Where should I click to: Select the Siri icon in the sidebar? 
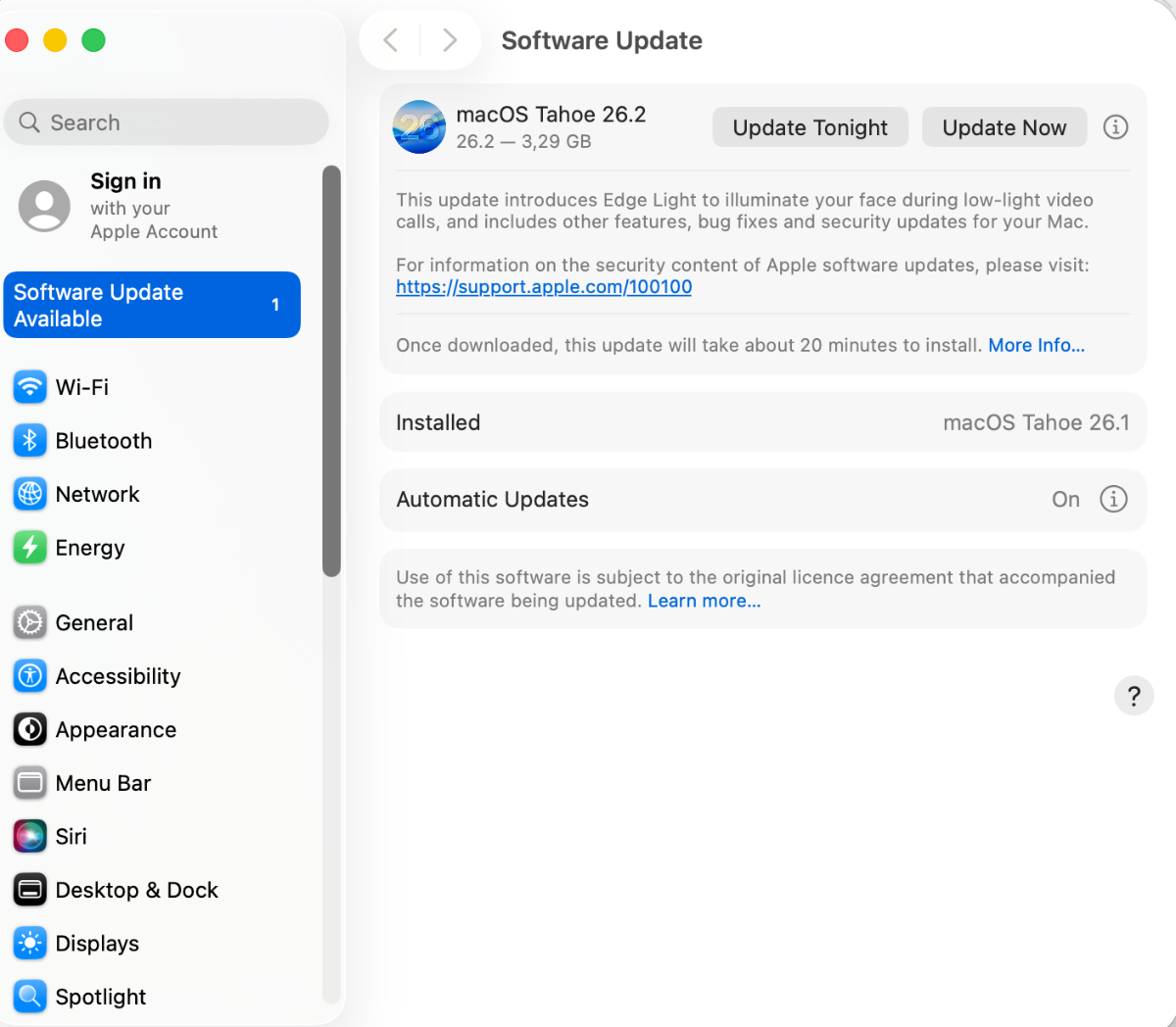30,836
